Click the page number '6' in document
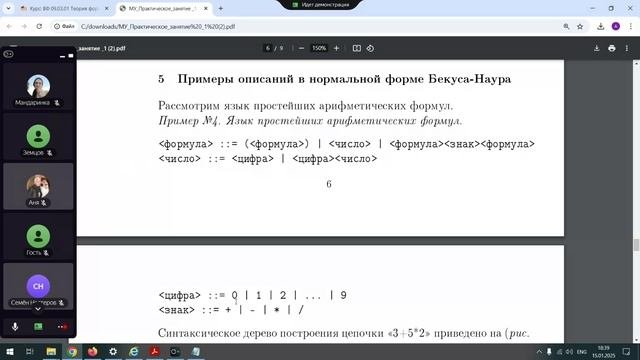The image size is (640, 360). click(x=329, y=184)
